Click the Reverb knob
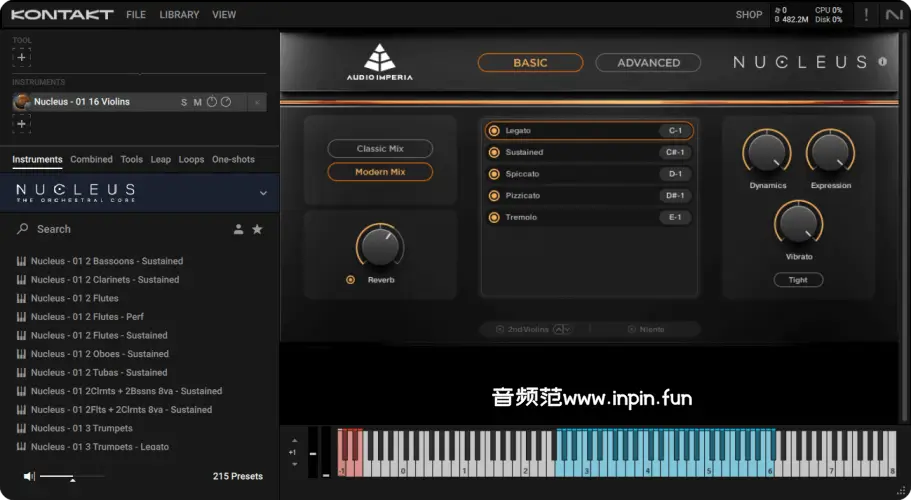Viewport: 911px width, 500px height. tap(380, 246)
